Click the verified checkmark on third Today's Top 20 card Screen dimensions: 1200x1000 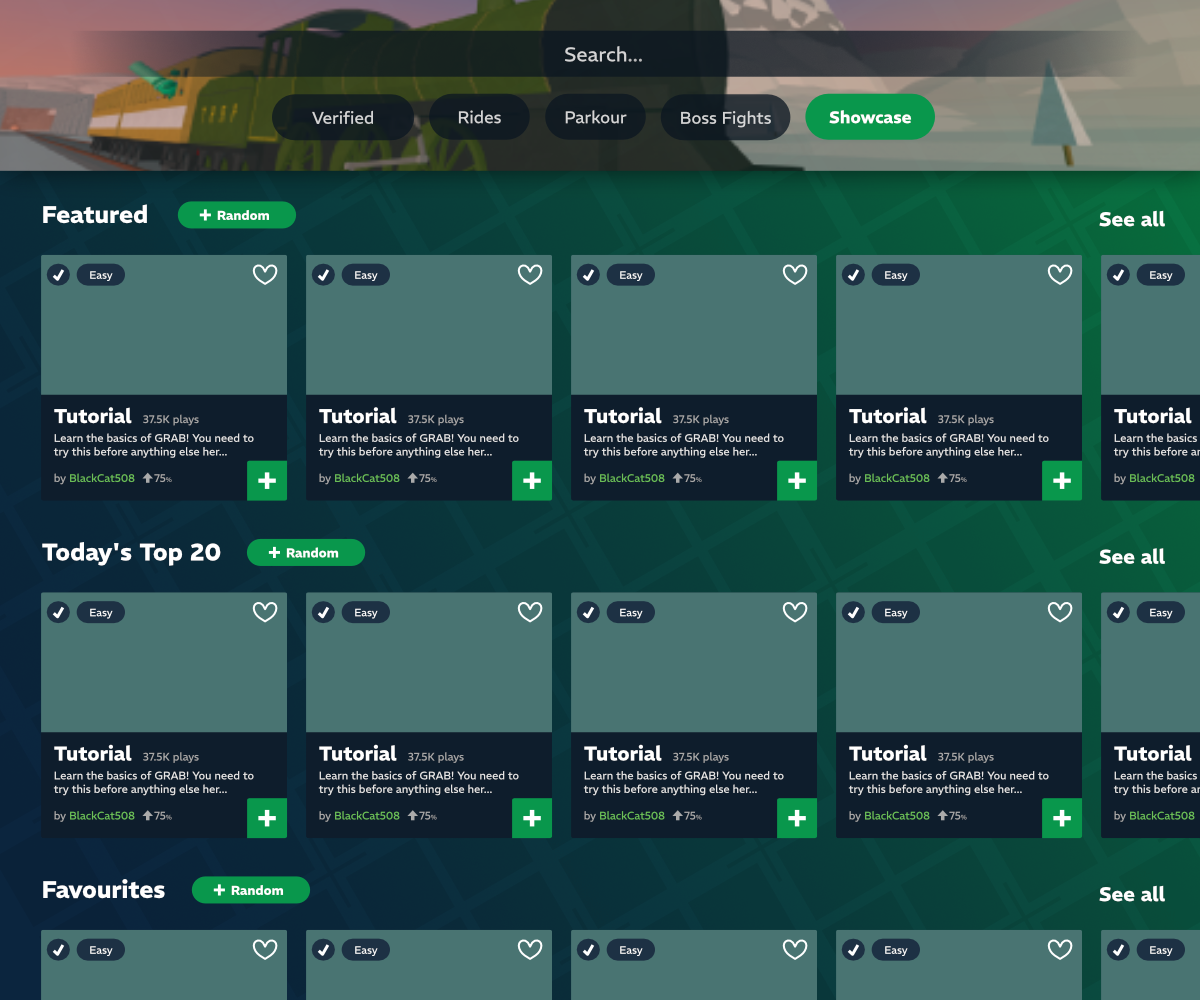click(x=589, y=613)
